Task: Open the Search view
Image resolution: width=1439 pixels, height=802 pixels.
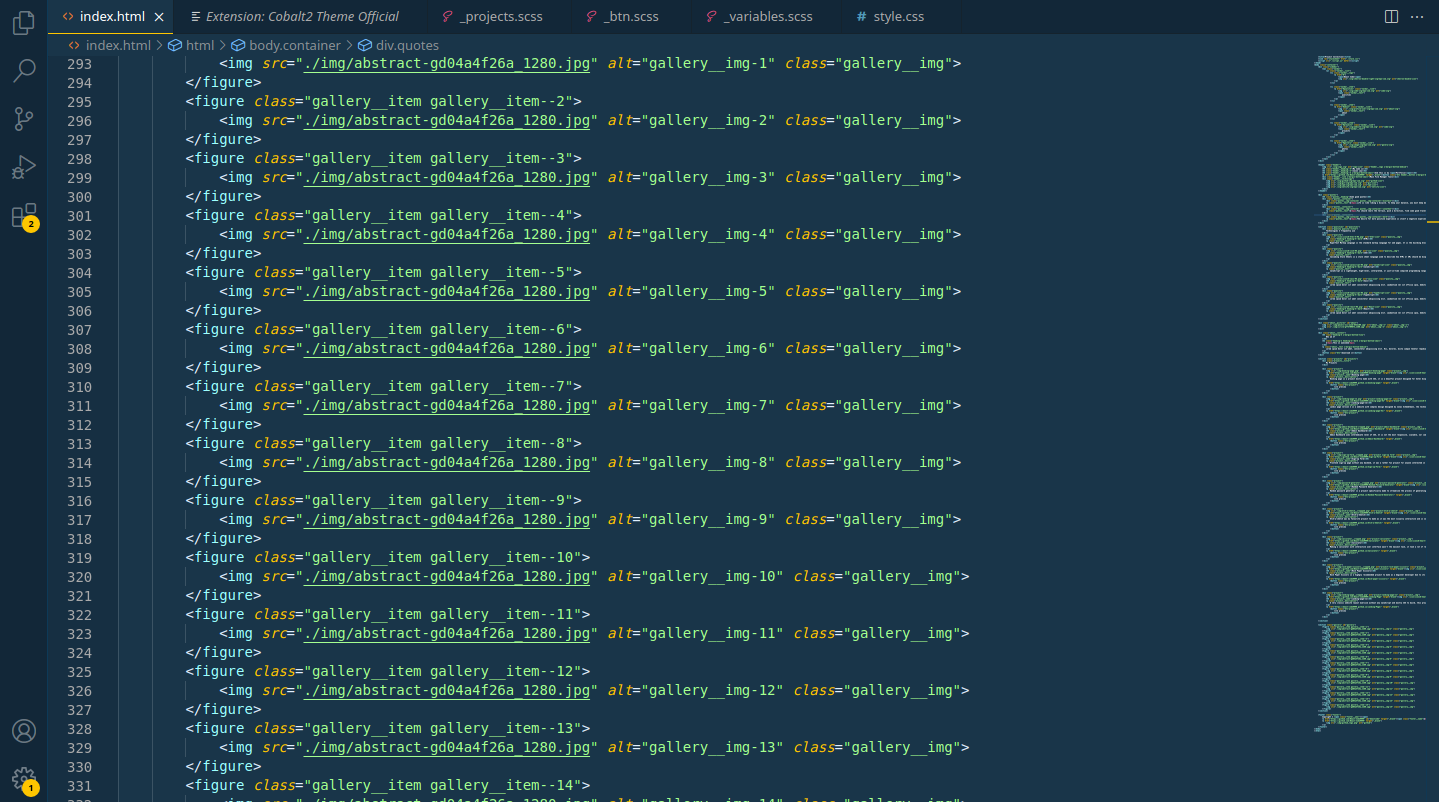Action: [24, 71]
